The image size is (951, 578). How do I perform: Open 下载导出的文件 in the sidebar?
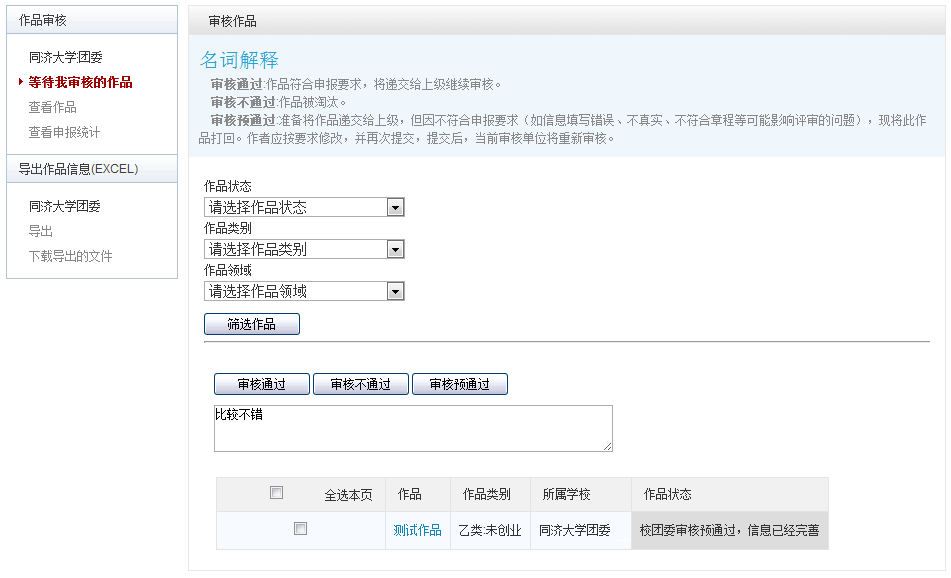(70, 256)
